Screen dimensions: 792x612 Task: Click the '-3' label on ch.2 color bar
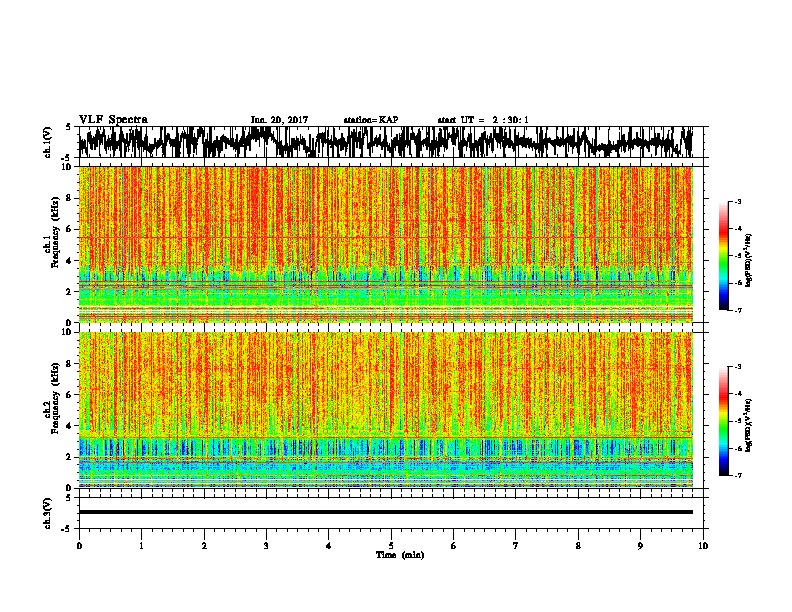click(737, 367)
